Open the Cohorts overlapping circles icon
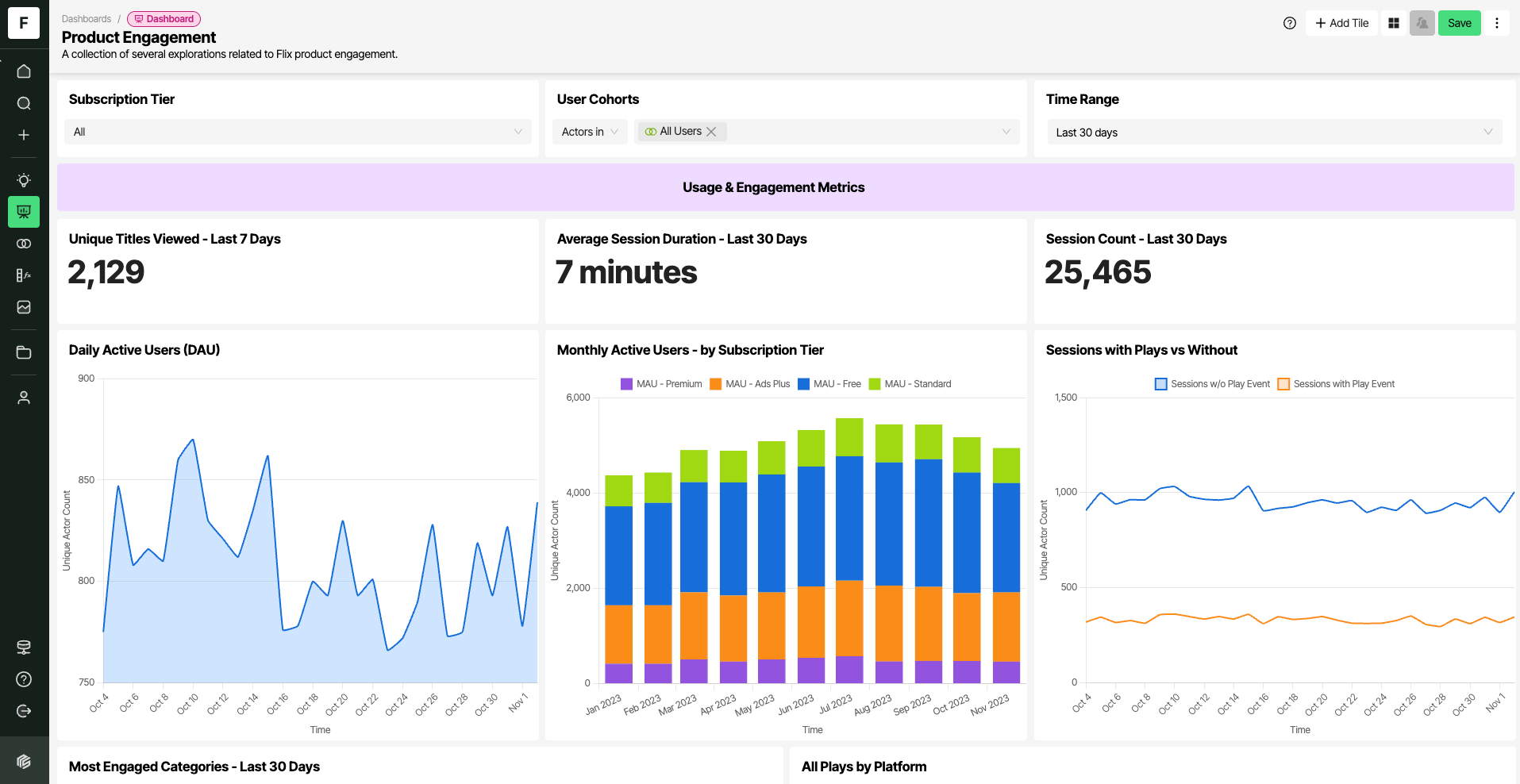This screenshot has width=1520, height=784. (24, 244)
